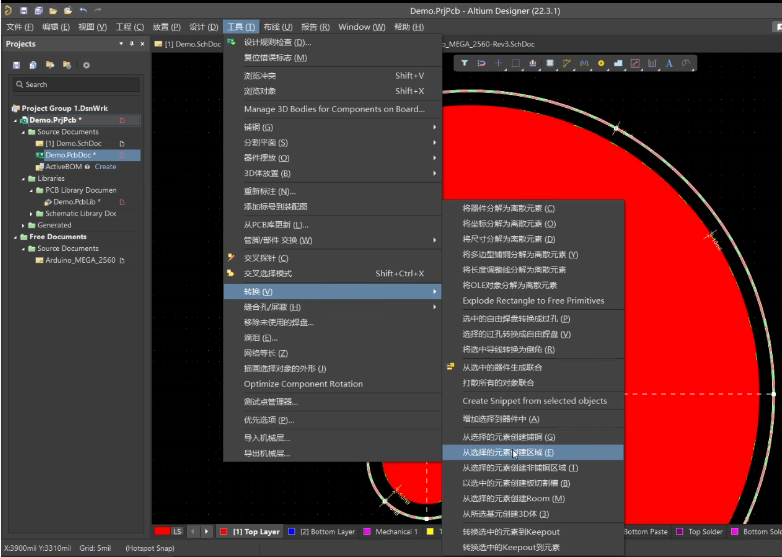Viewport: 782px width, 557px height.
Task: Click Projects panel save document icon
Action: point(16,65)
